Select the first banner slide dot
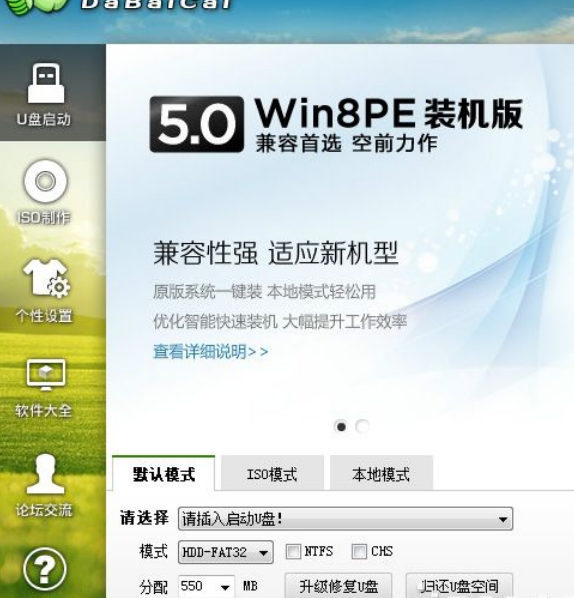The image size is (574, 598). (341, 426)
